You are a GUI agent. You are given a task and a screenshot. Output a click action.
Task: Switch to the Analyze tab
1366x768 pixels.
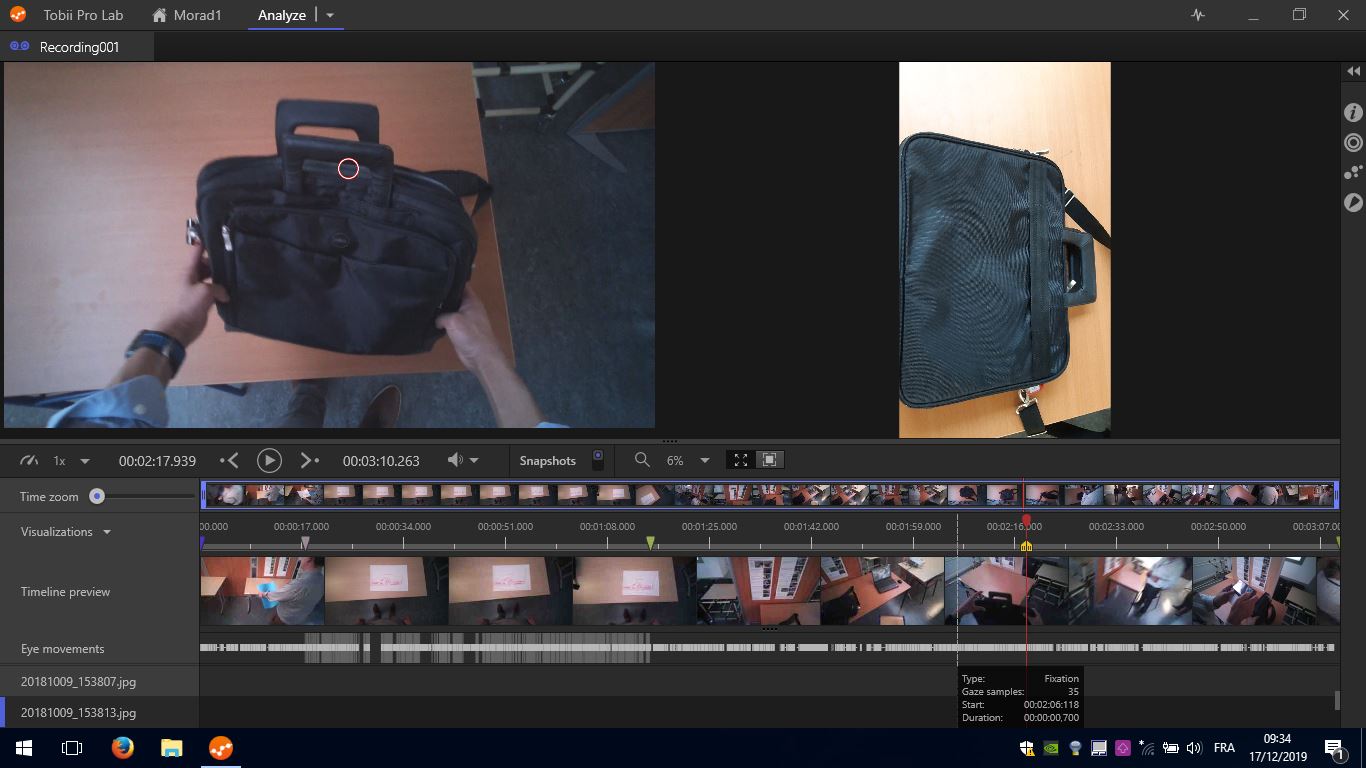pyautogui.click(x=282, y=15)
